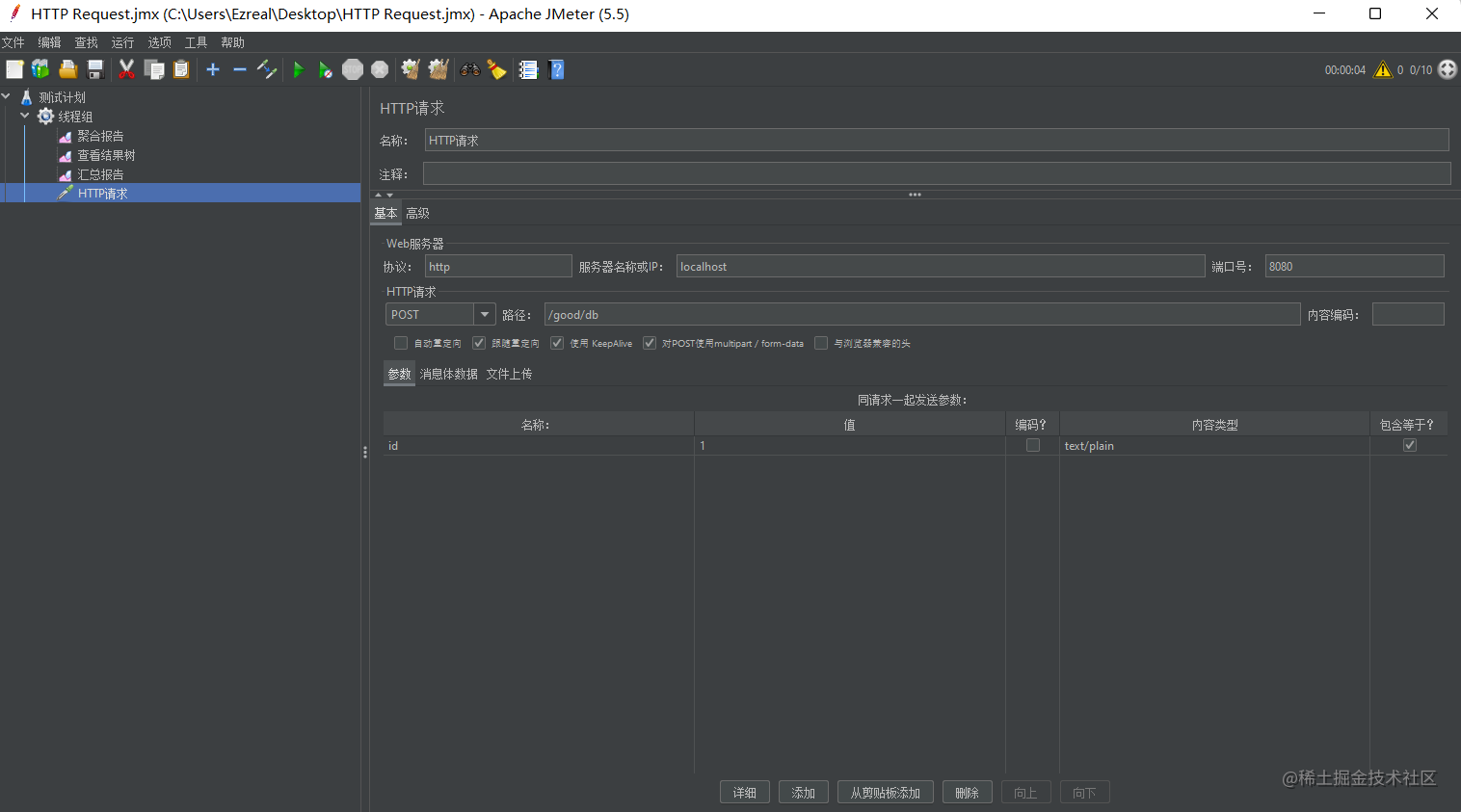Uncheck multipart form-data for POST
Screen dimensions: 1461x812
[650, 343]
